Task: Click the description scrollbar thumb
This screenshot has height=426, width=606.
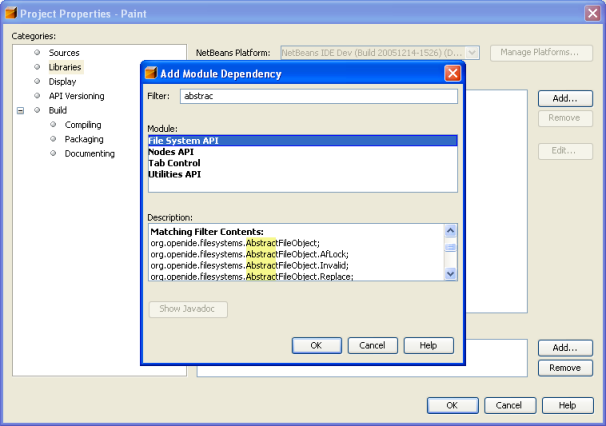Action: click(451, 247)
